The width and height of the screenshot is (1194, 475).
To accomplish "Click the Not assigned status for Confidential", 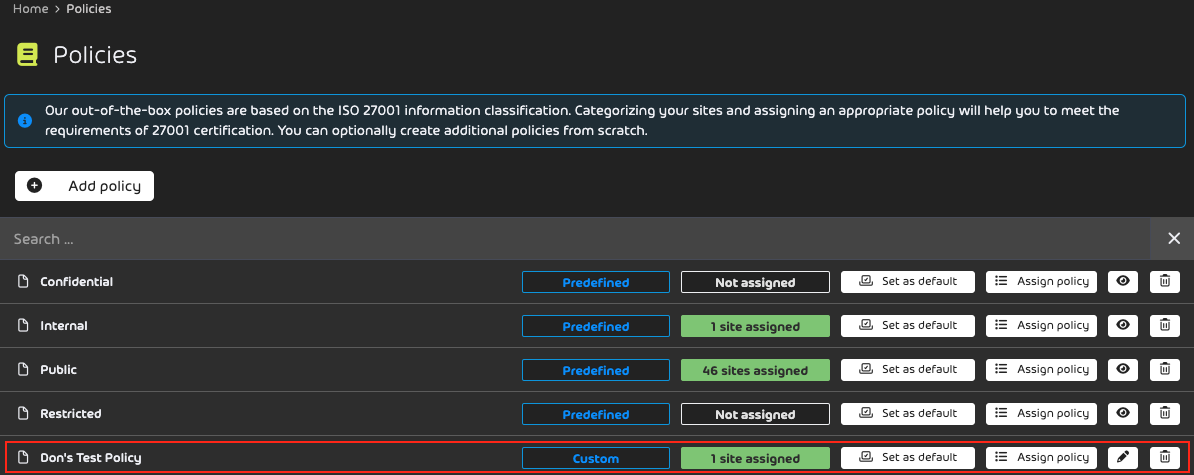I will point(755,282).
